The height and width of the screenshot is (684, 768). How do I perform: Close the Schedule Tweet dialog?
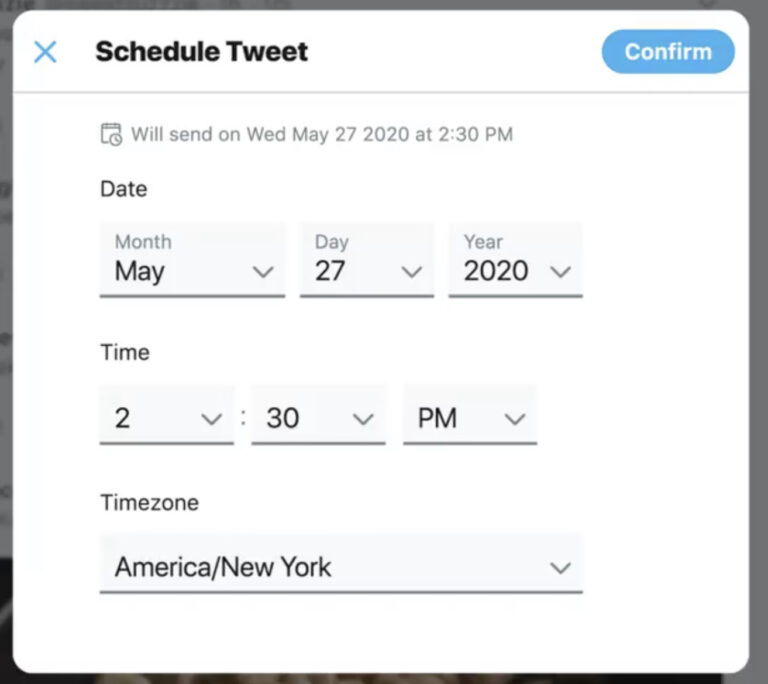point(45,52)
